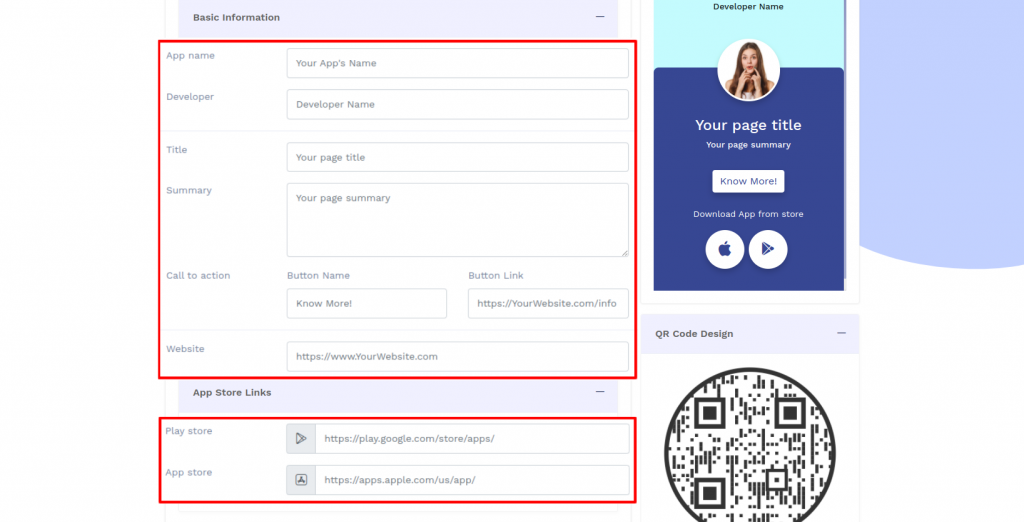The image size is (1024, 522).
Task: Focus the Website URL input field
Action: click(457, 357)
